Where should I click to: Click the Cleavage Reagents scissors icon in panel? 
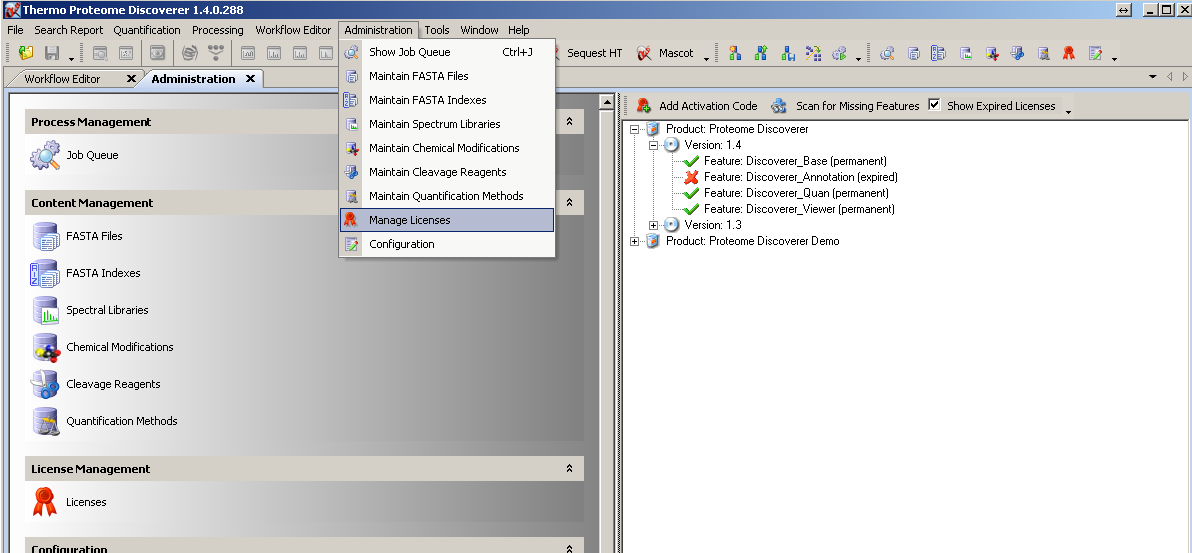[45, 384]
